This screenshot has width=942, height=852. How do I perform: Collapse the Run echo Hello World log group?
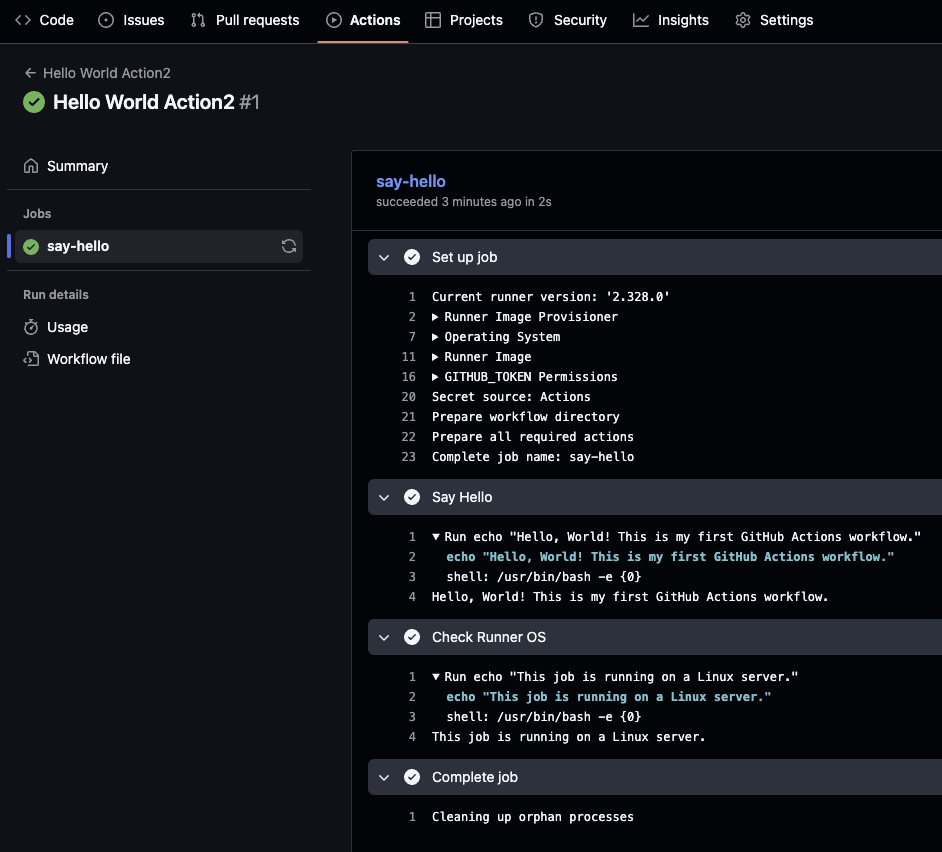coord(436,537)
